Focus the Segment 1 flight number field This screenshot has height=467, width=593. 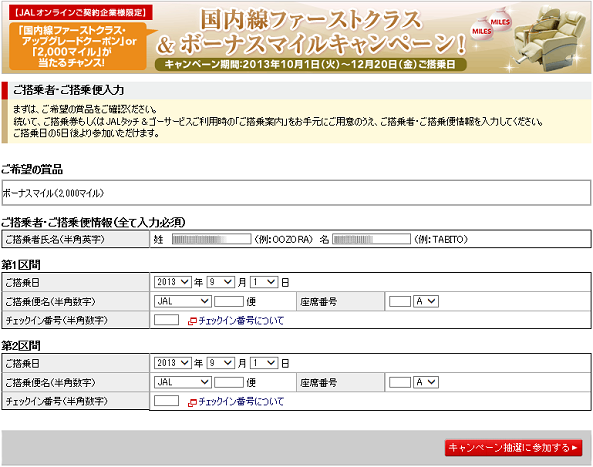(x=229, y=301)
